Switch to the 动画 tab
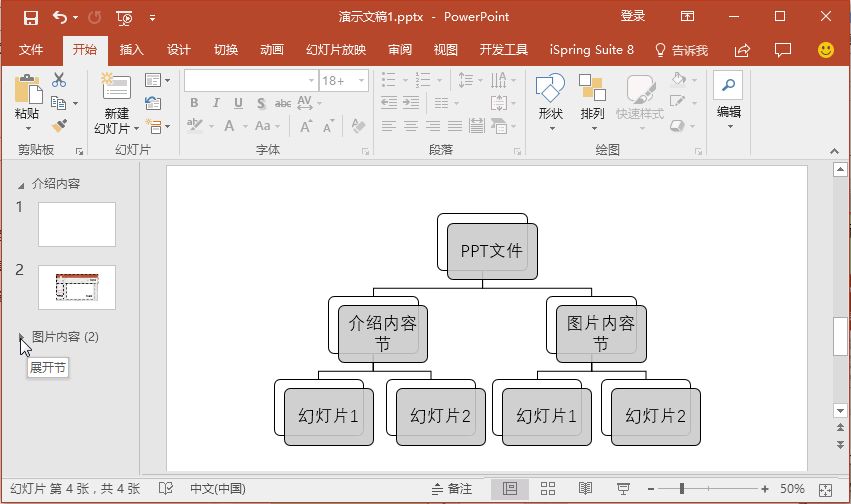 (x=272, y=50)
